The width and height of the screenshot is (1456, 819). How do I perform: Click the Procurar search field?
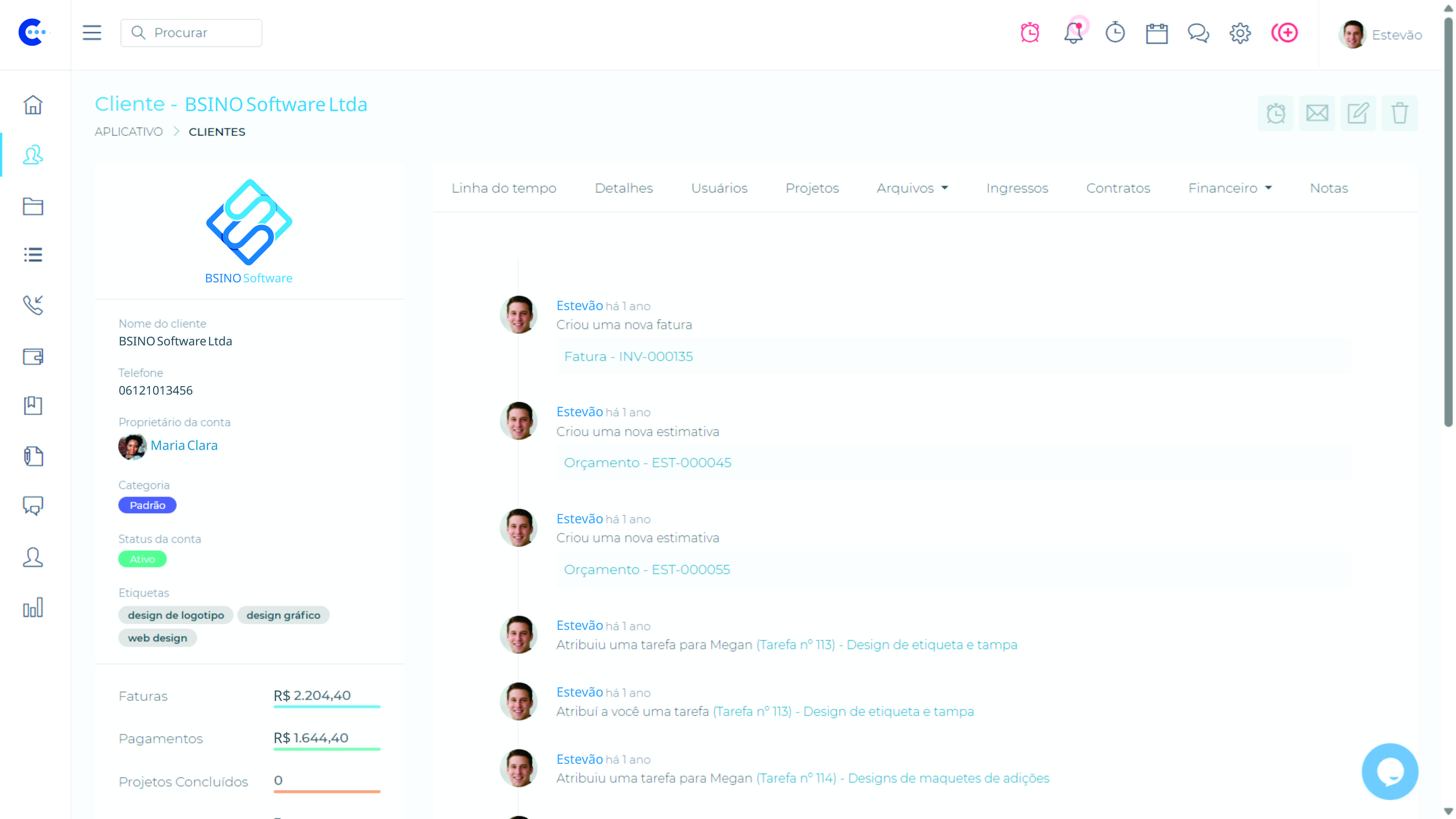(191, 33)
